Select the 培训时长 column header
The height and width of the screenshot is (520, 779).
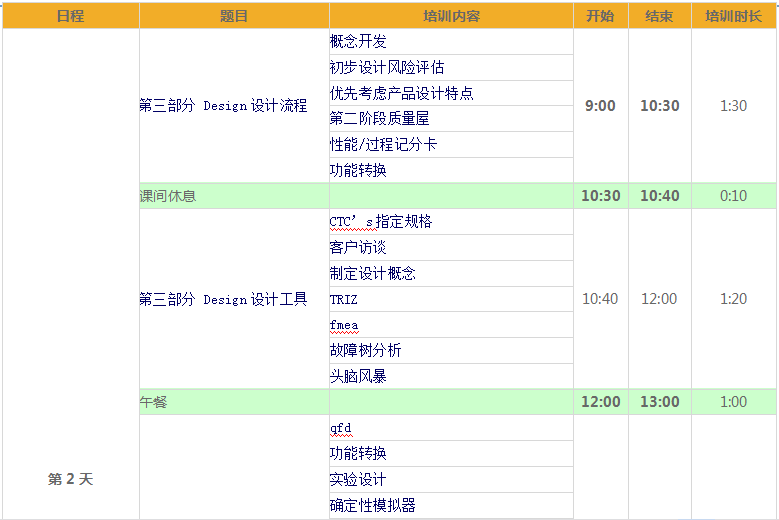[x=733, y=16]
